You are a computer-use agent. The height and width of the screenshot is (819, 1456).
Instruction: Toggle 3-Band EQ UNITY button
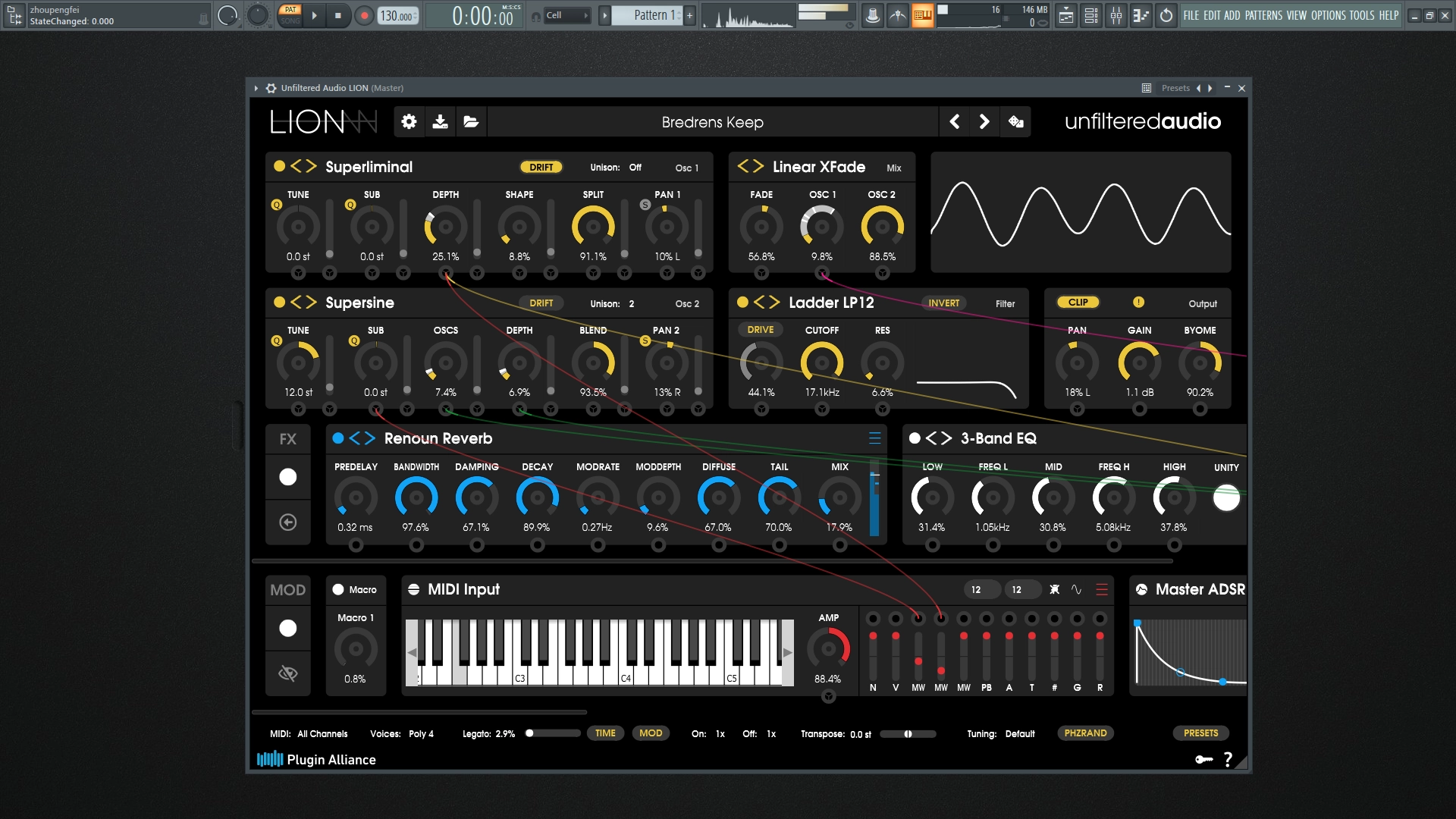1226,498
